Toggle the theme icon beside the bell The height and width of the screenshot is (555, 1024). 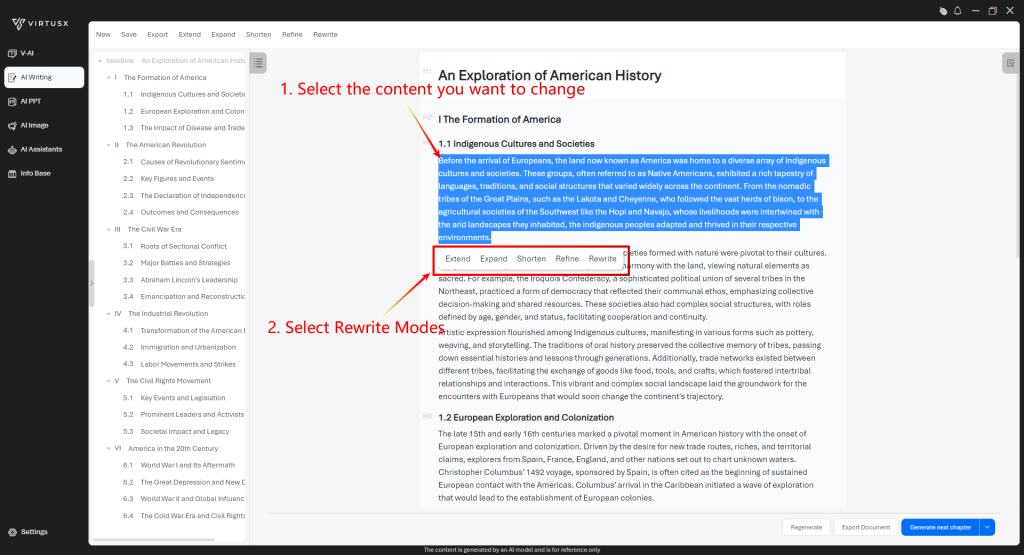pyautogui.click(x=943, y=10)
